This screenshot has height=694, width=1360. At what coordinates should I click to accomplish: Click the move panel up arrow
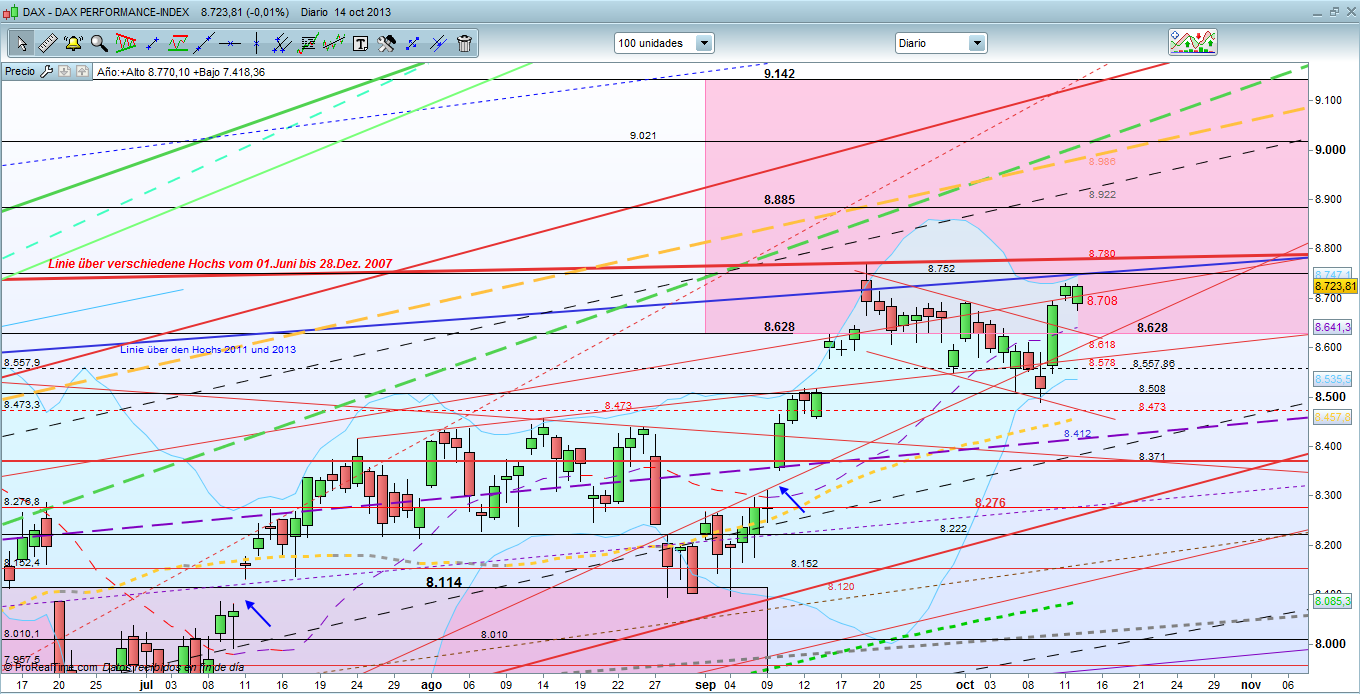[80, 71]
